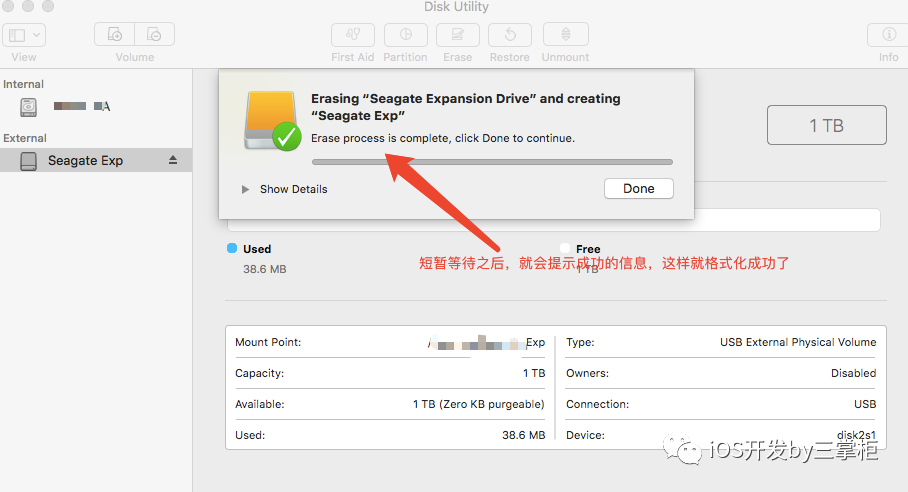Click the erase complete status message
The width and height of the screenshot is (908, 492).
tap(443, 138)
